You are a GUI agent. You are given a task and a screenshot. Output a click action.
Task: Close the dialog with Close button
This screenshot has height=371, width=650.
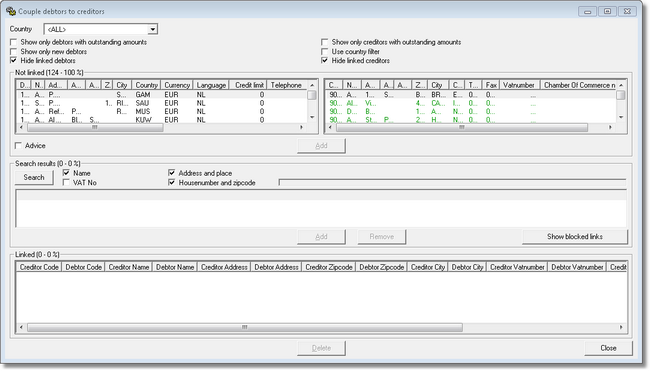pyautogui.click(x=609, y=348)
